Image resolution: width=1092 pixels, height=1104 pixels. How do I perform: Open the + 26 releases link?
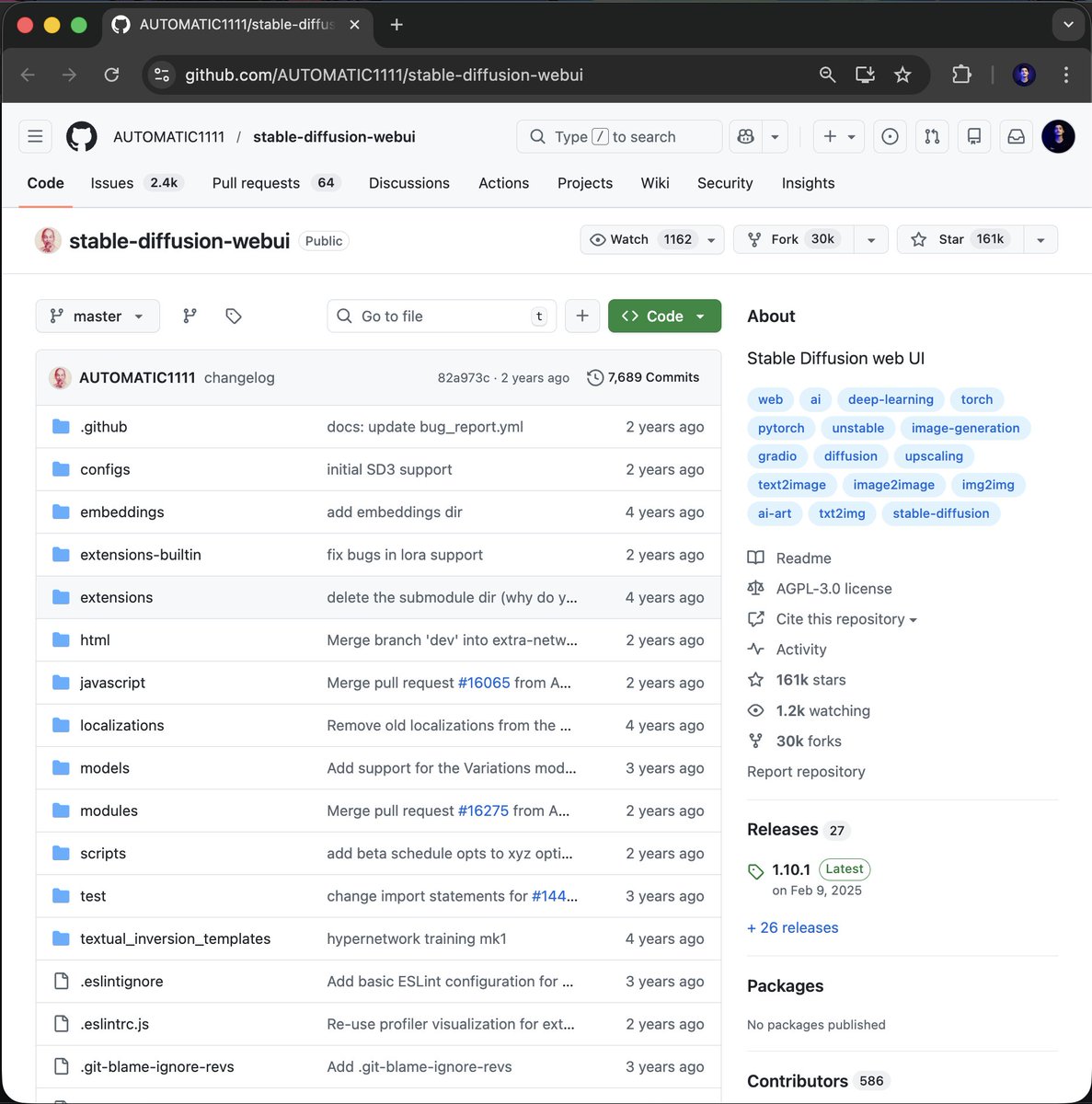[x=793, y=927]
